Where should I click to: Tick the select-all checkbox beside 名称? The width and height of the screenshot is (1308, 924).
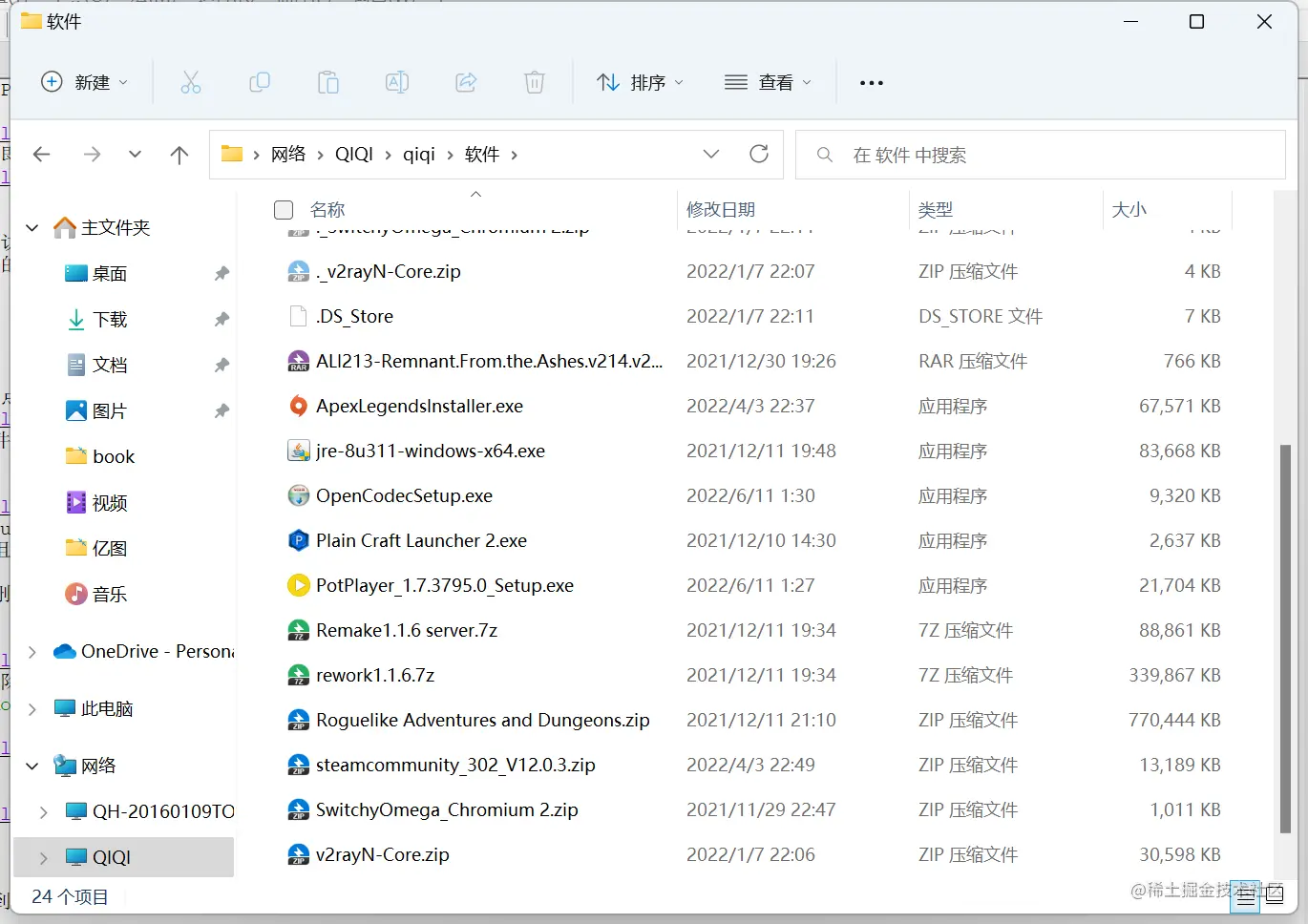point(284,209)
